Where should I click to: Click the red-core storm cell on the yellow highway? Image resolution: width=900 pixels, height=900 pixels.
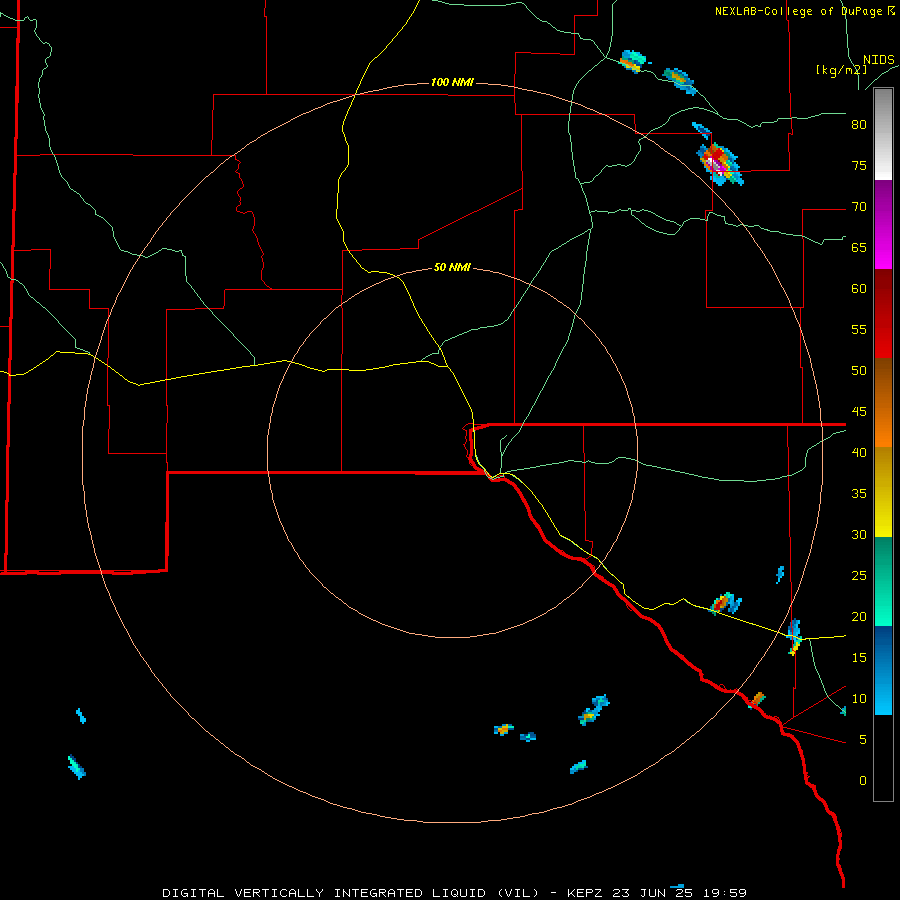click(x=726, y=603)
